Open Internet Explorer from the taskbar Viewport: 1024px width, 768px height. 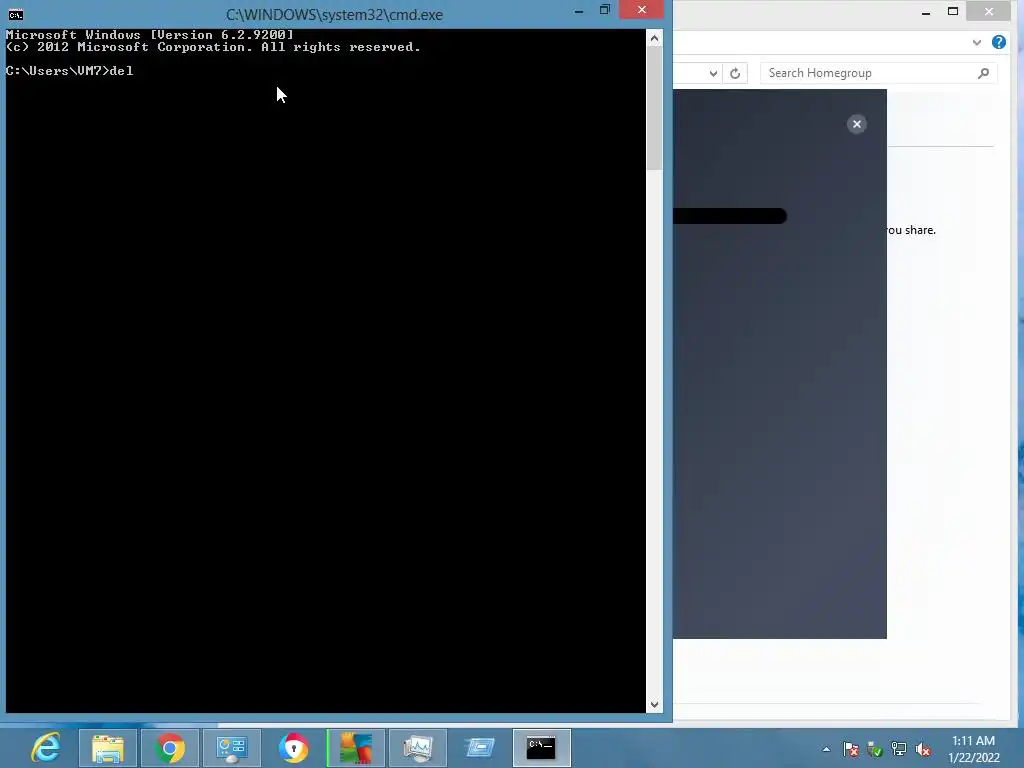(46, 748)
